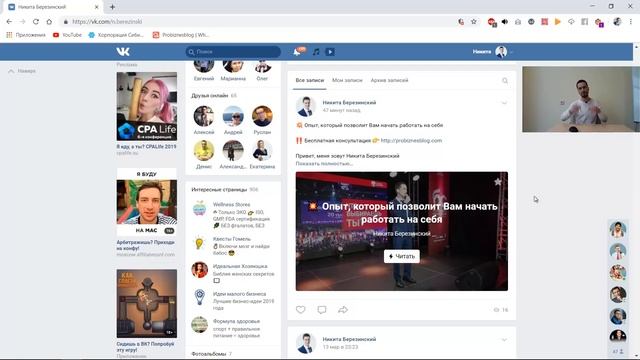
Task: Click the wall search magnifier icon
Action: coord(505,81)
